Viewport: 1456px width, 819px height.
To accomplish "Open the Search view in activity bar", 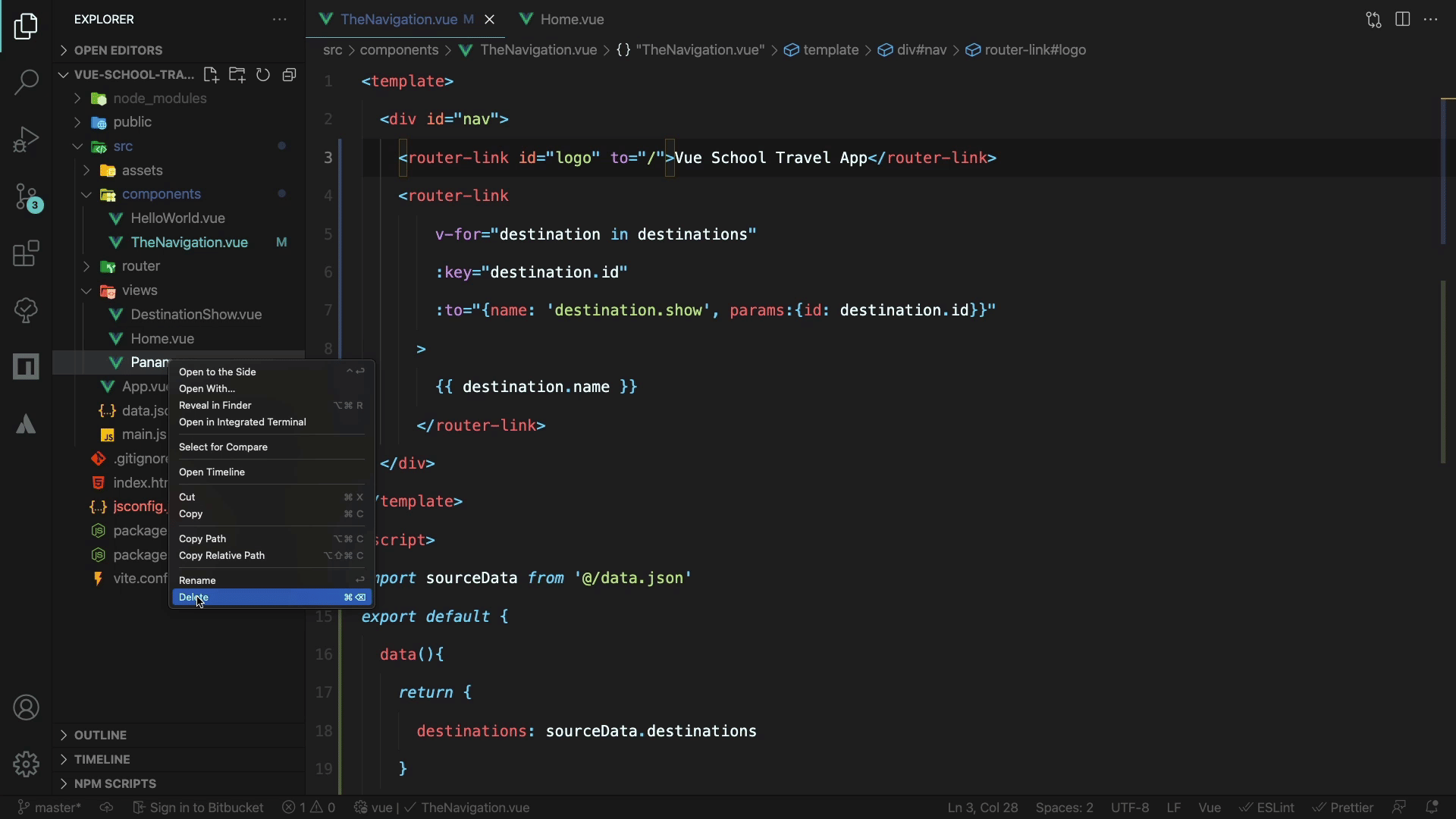I will click(x=26, y=82).
